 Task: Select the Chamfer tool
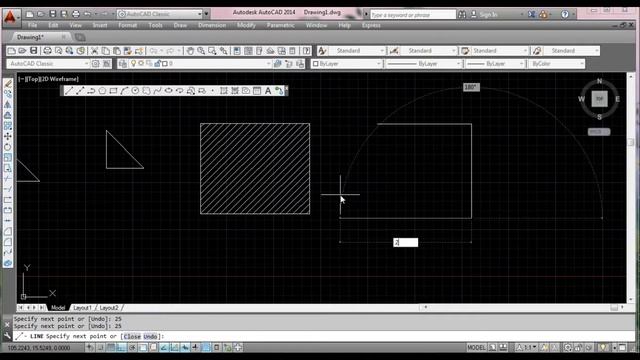pyautogui.click(x=8, y=231)
